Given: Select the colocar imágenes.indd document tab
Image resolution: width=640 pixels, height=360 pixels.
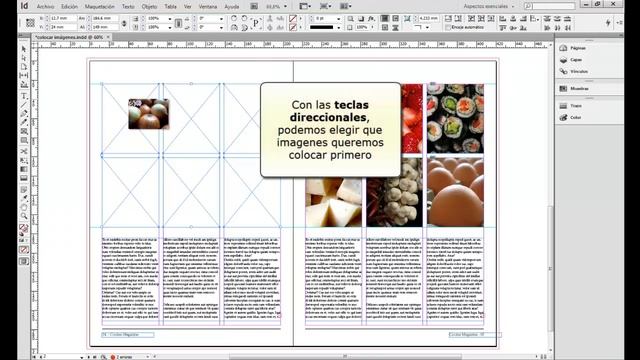Looking at the screenshot, I should [x=69, y=37].
